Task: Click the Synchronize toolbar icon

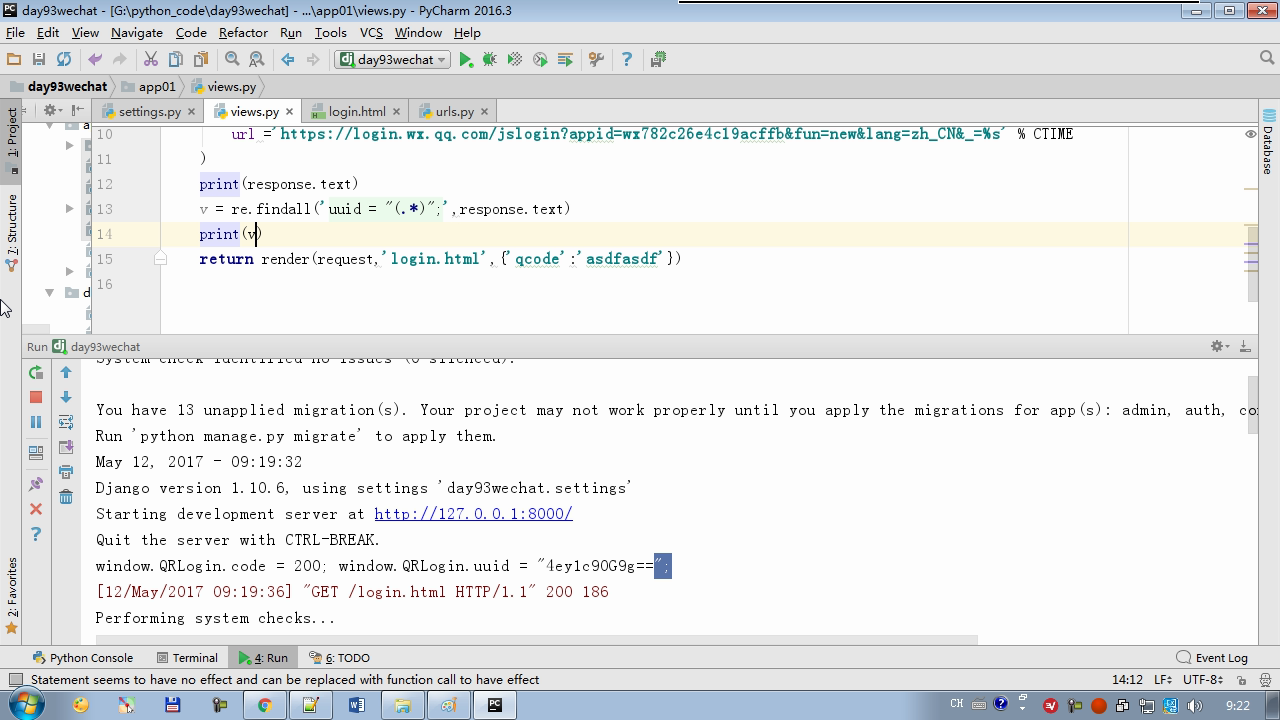Action: point(64,60)
